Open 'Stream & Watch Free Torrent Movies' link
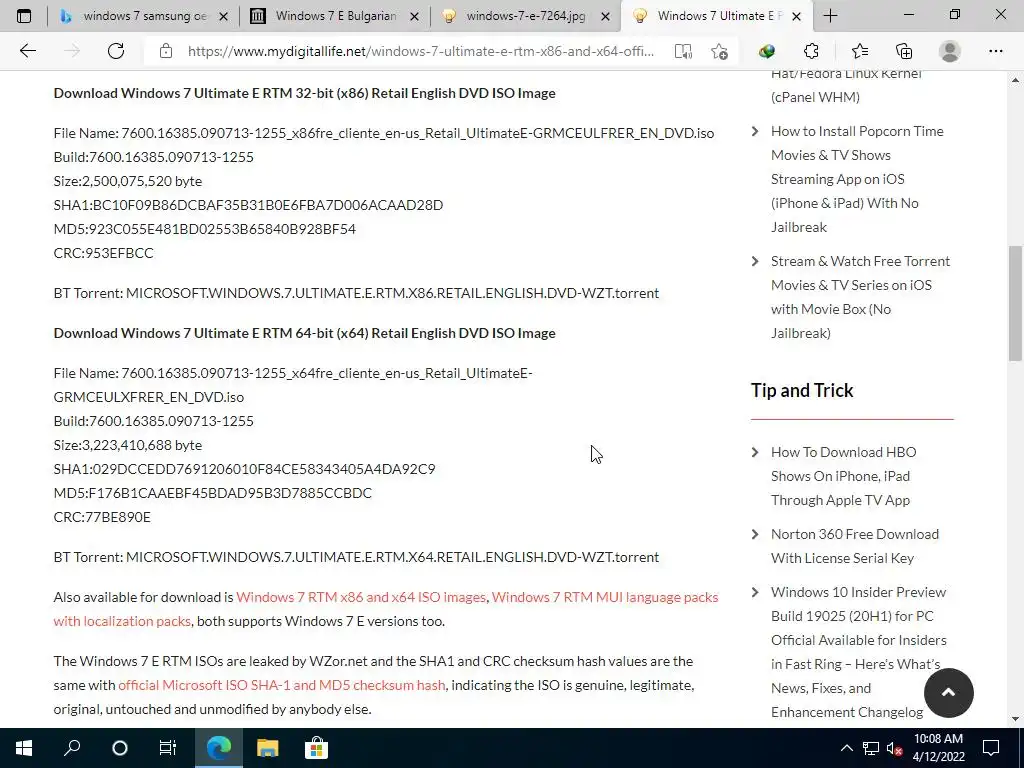1024x768 pixels. click(860, 297)
